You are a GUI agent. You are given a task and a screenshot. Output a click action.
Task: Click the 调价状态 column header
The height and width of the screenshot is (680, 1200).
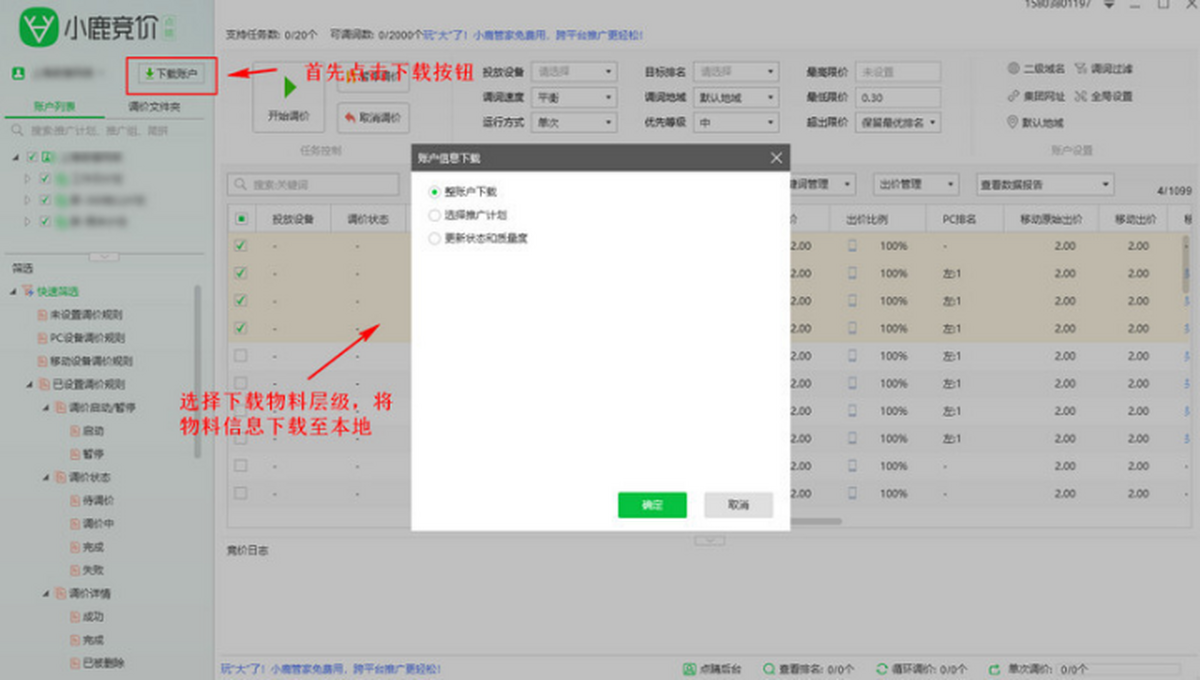[368, 219]
